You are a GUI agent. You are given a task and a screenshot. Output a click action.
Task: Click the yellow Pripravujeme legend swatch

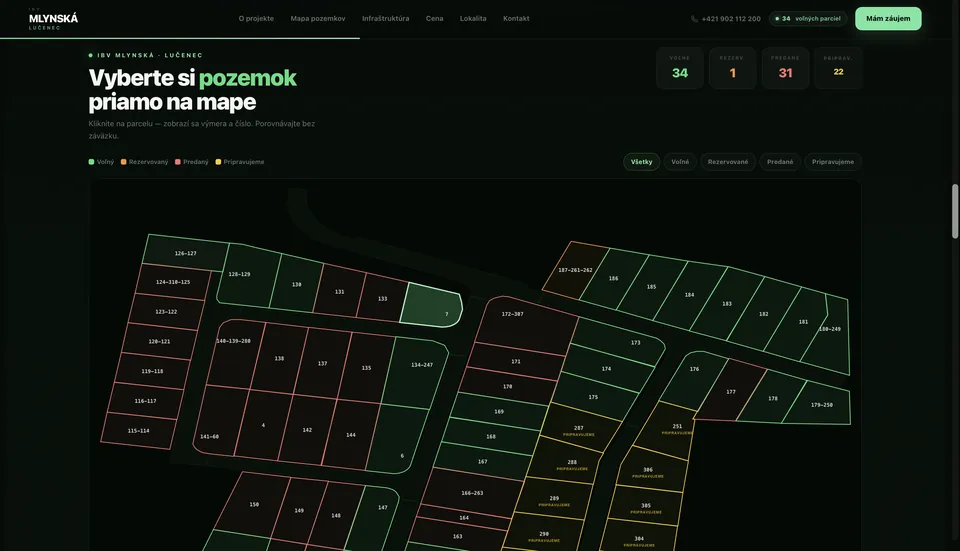point(218,162)
